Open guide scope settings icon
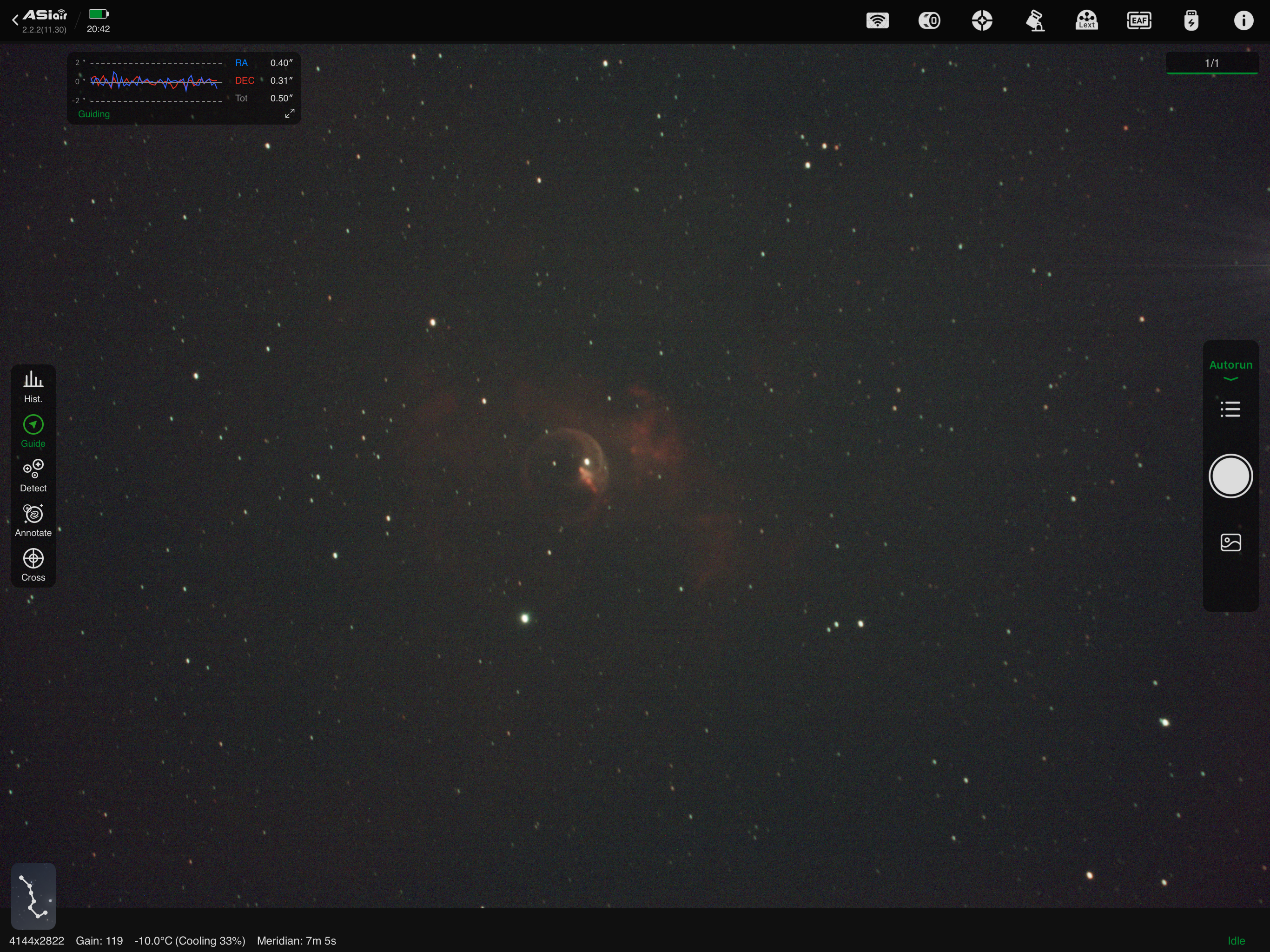The width and height of the screenshot is (1270, 952). [x=982, y=21]
